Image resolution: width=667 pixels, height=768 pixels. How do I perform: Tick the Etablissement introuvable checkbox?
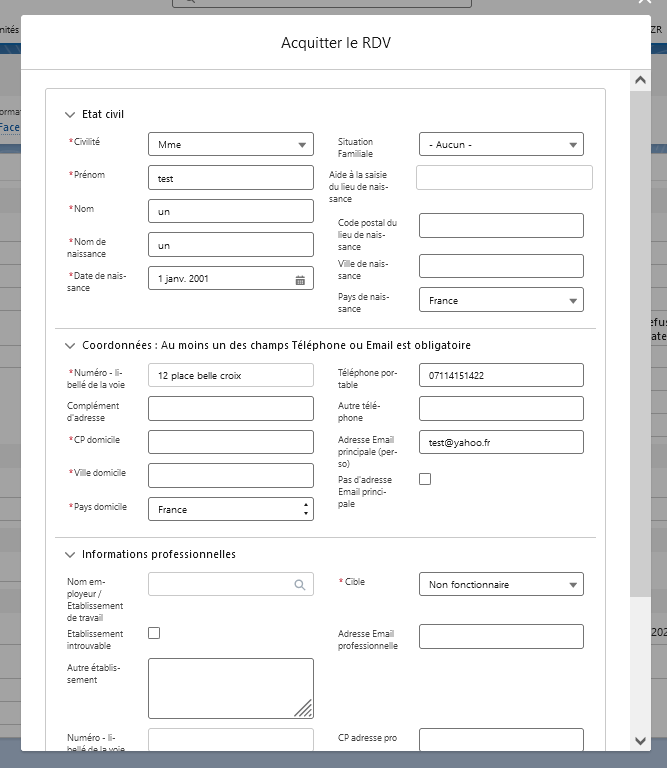pos(154,633)
